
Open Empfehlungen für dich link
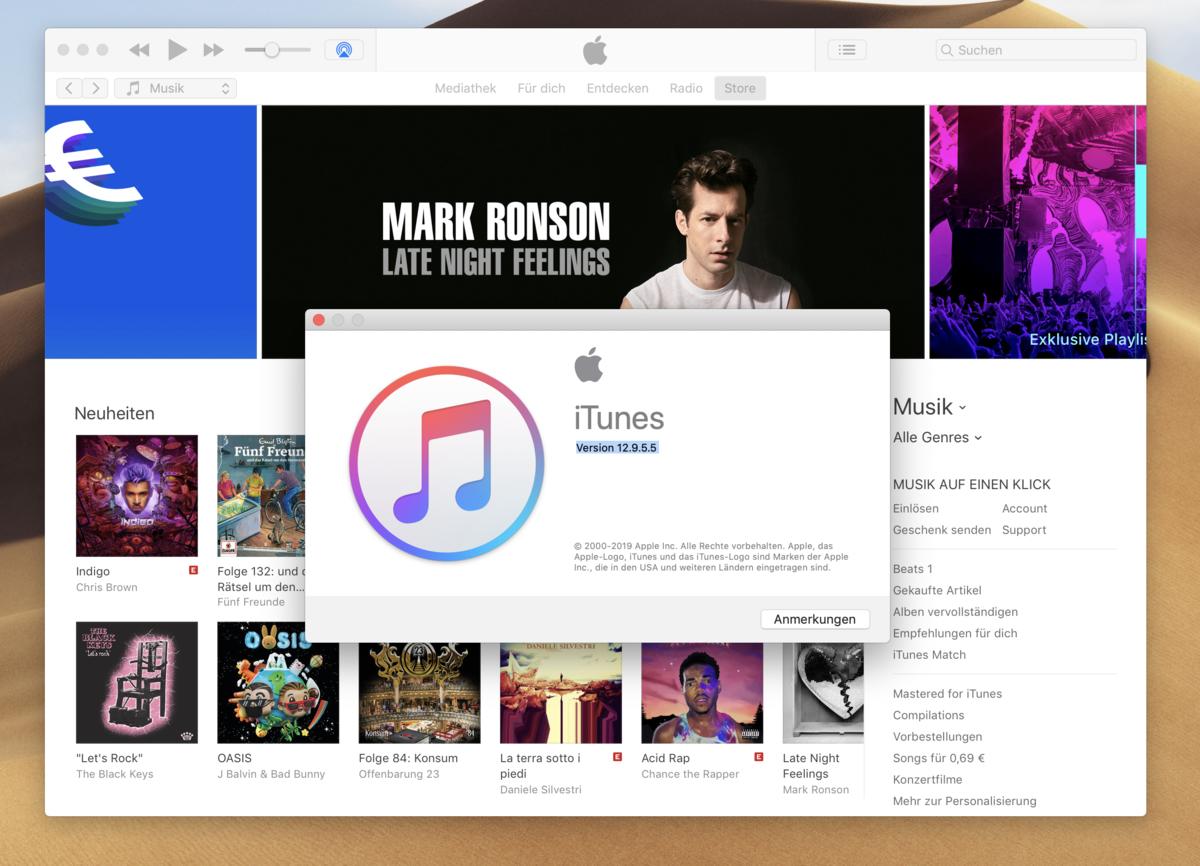(955, 633)
